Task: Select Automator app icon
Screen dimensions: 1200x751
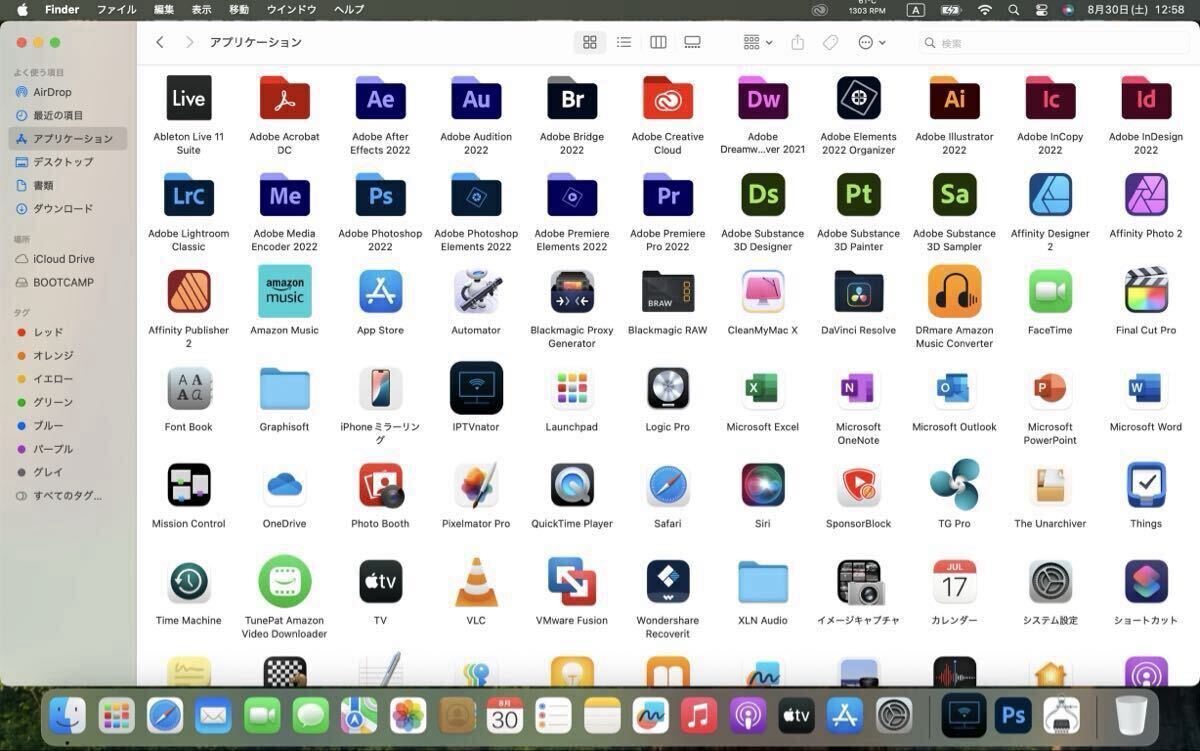Action: coord(476,291)
